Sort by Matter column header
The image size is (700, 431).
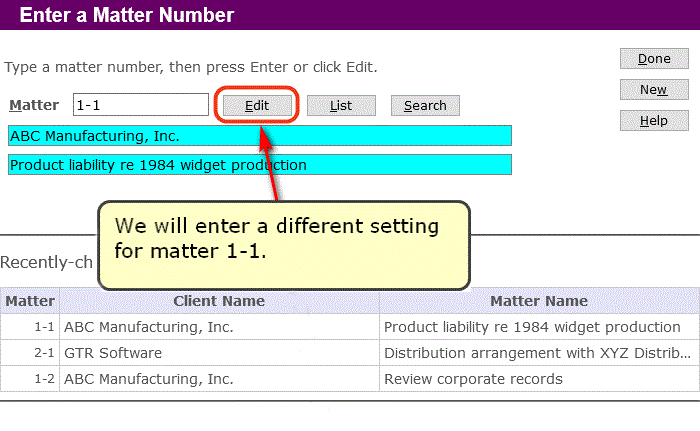point(30,301)
